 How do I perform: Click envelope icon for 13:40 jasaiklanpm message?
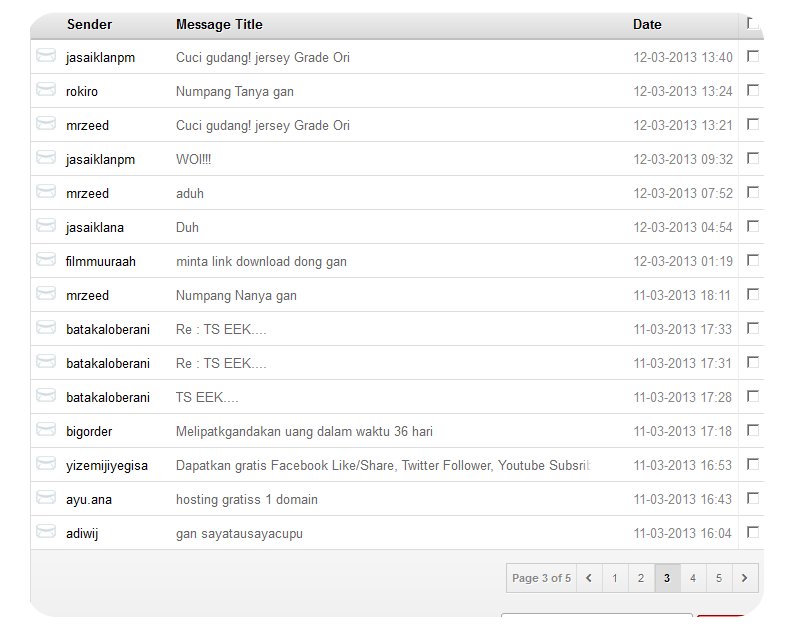46,56
